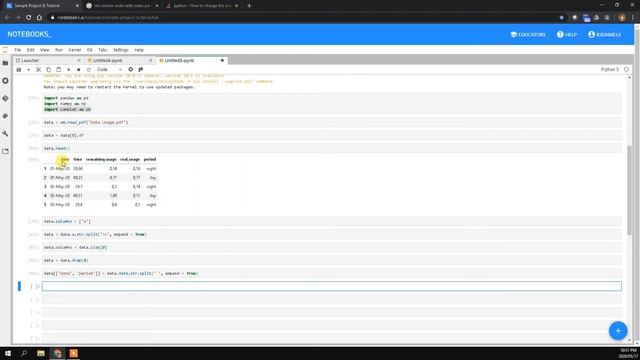Open the wrench property inspector icon
The image size is (640, 360).
click(5, 134)
